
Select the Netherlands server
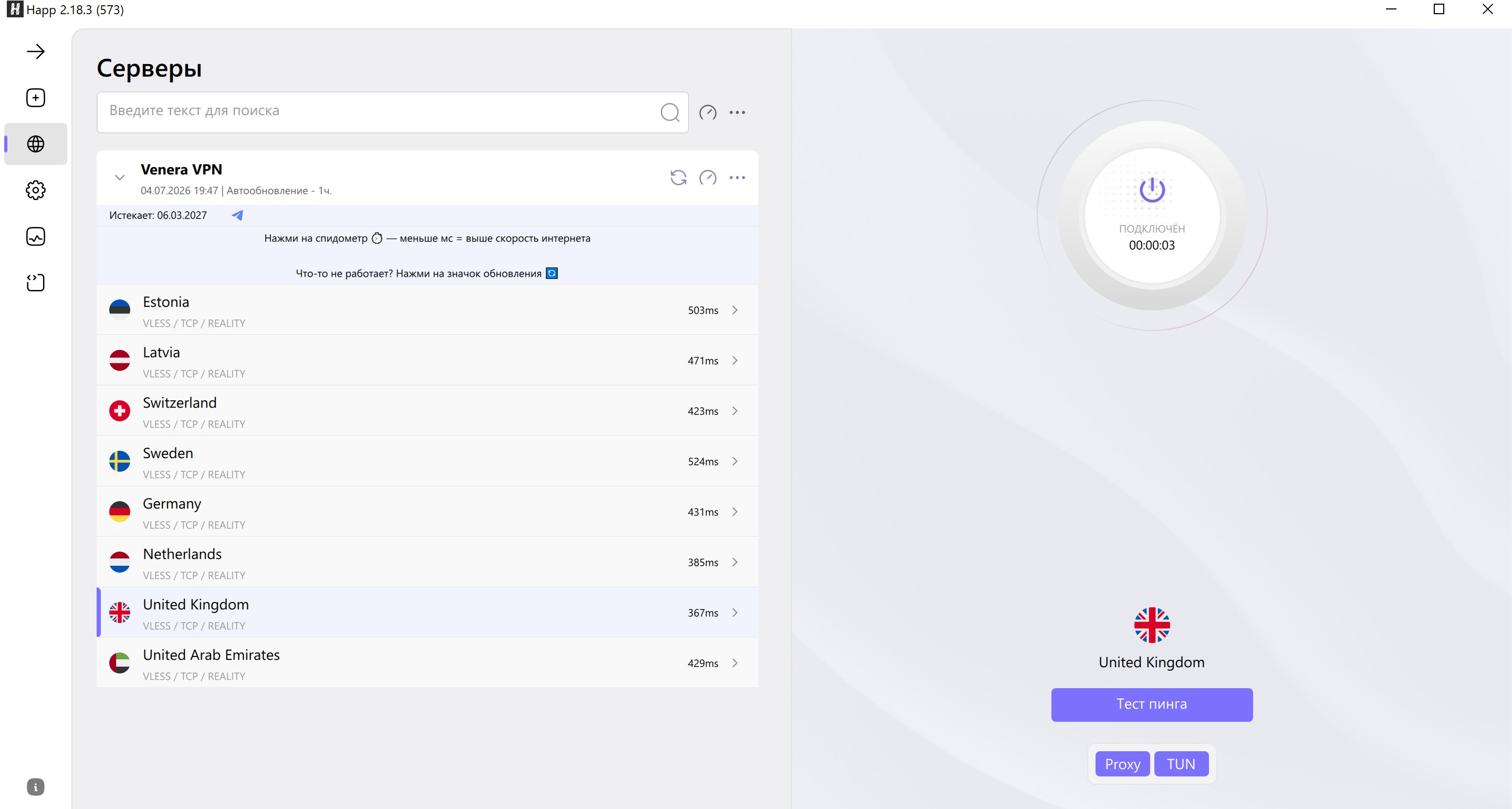click(x=427, y=563)
